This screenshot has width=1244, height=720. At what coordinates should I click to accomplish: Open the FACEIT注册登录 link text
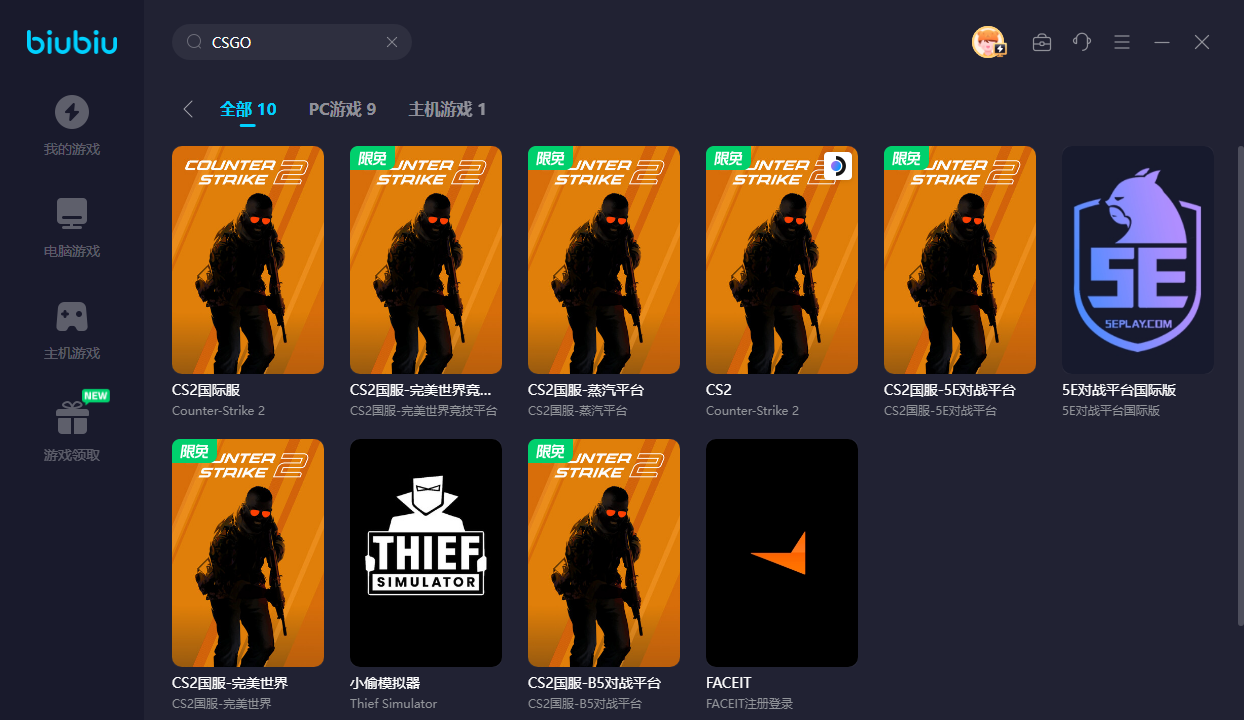(749, 704)
